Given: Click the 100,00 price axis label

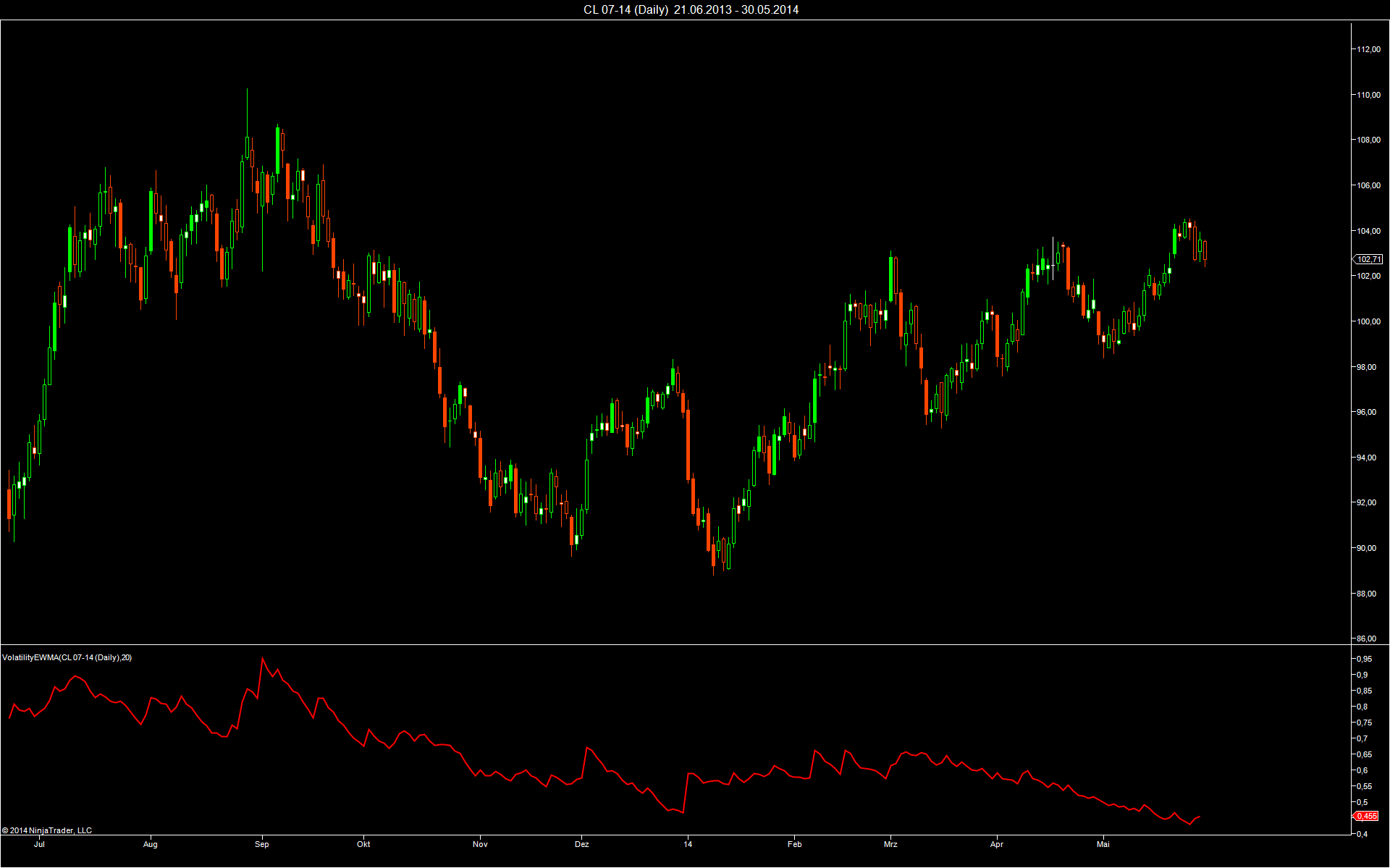Looking at the screenshot, I should pos(1368,321).
